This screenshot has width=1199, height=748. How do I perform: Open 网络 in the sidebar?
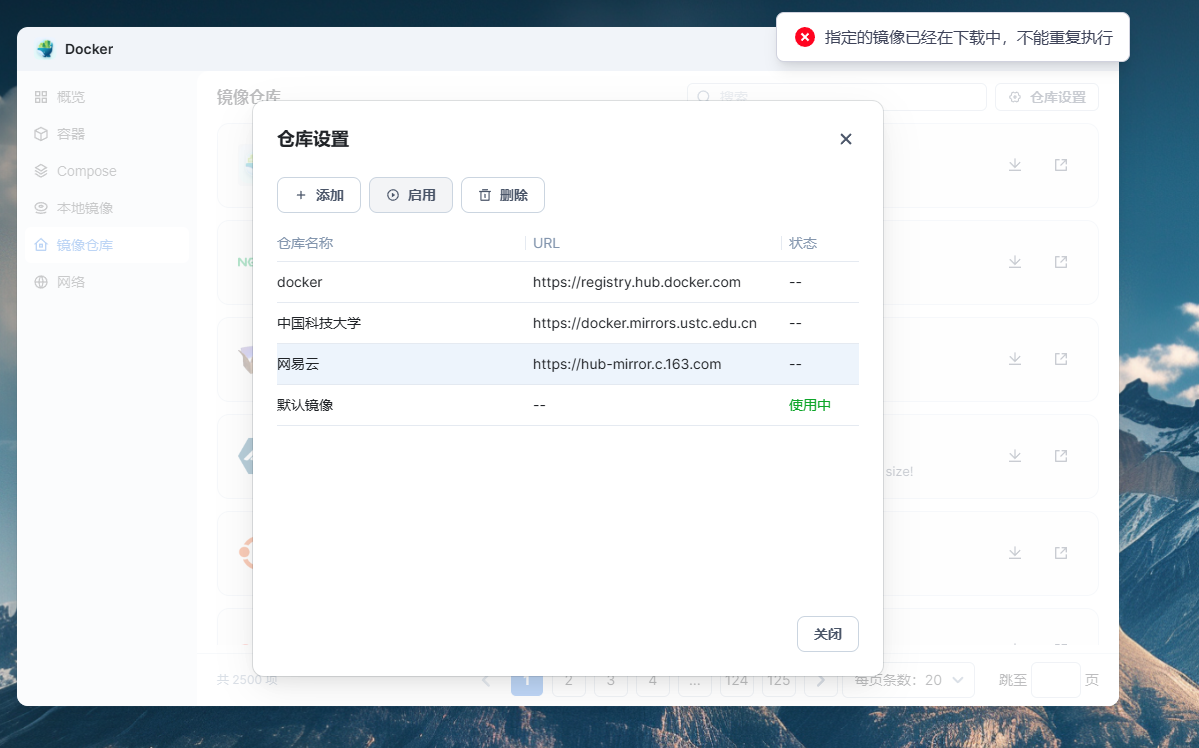[x=107, y=282]
